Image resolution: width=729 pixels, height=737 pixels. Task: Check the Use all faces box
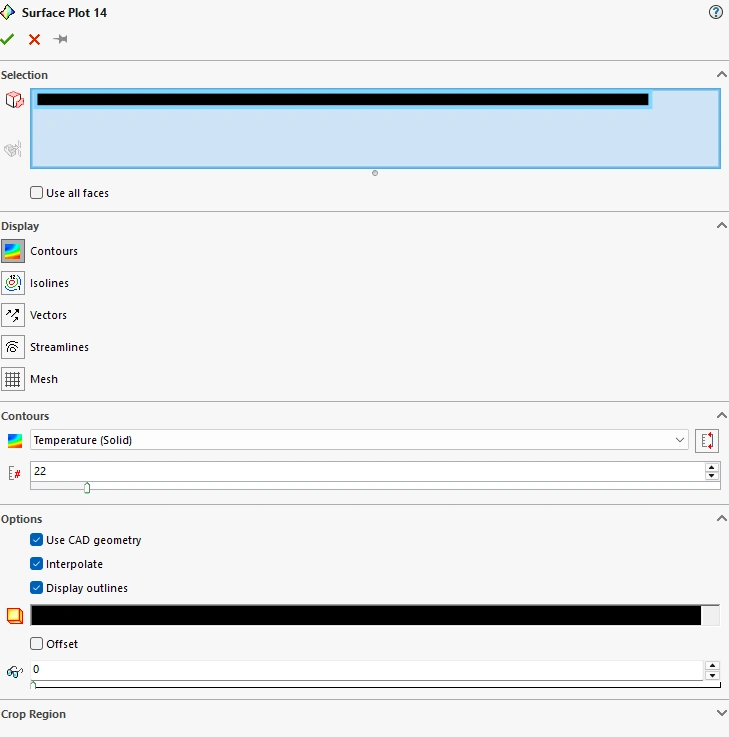coord(36,193)
